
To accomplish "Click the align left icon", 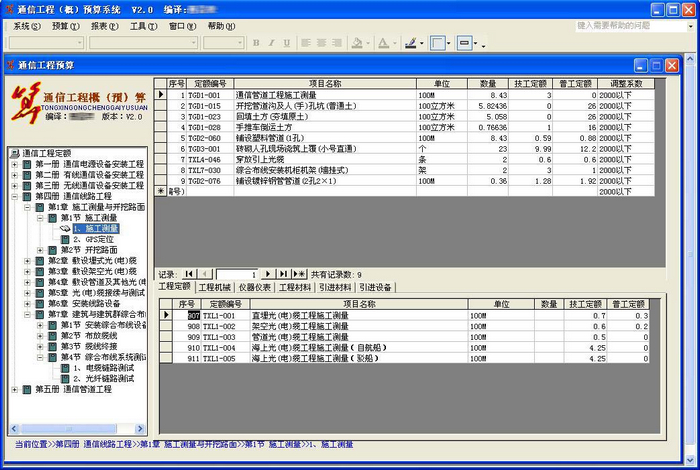I will pyautogui.click(x=306, y=43).
